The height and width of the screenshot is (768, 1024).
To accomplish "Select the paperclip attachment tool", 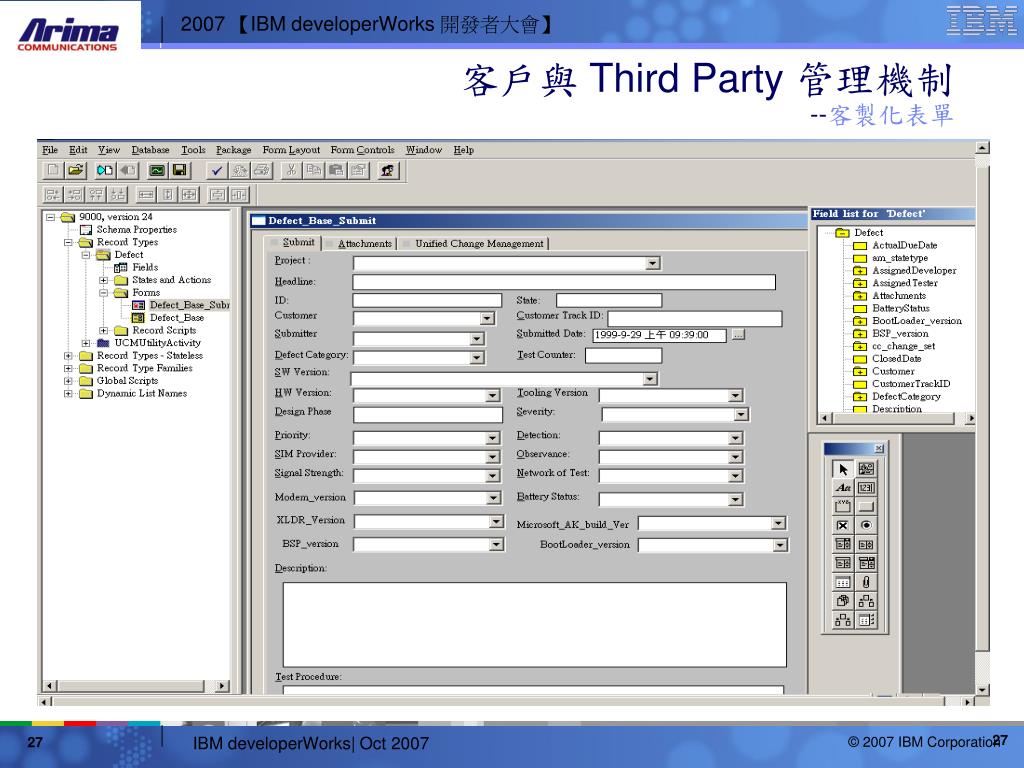I will pos(866,582).
